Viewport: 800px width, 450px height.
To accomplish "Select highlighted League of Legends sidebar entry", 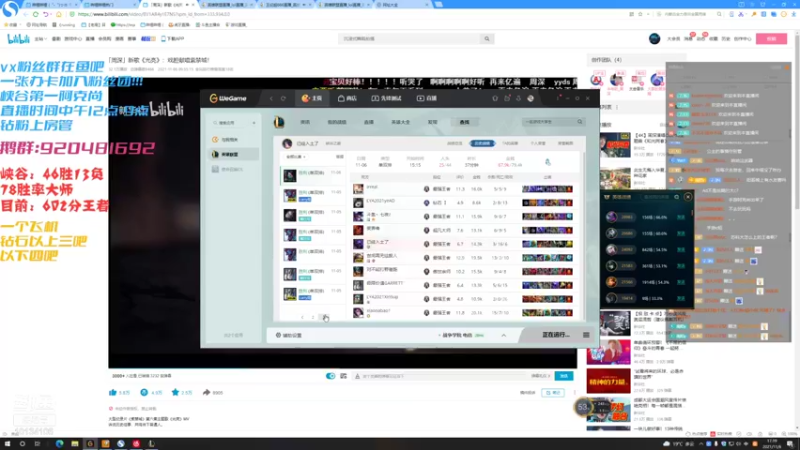I will click(x=234, y=154).
